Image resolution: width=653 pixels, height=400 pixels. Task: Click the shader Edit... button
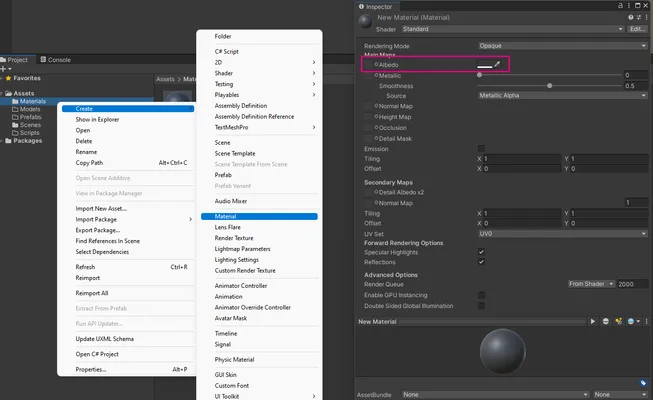[637, 29]
